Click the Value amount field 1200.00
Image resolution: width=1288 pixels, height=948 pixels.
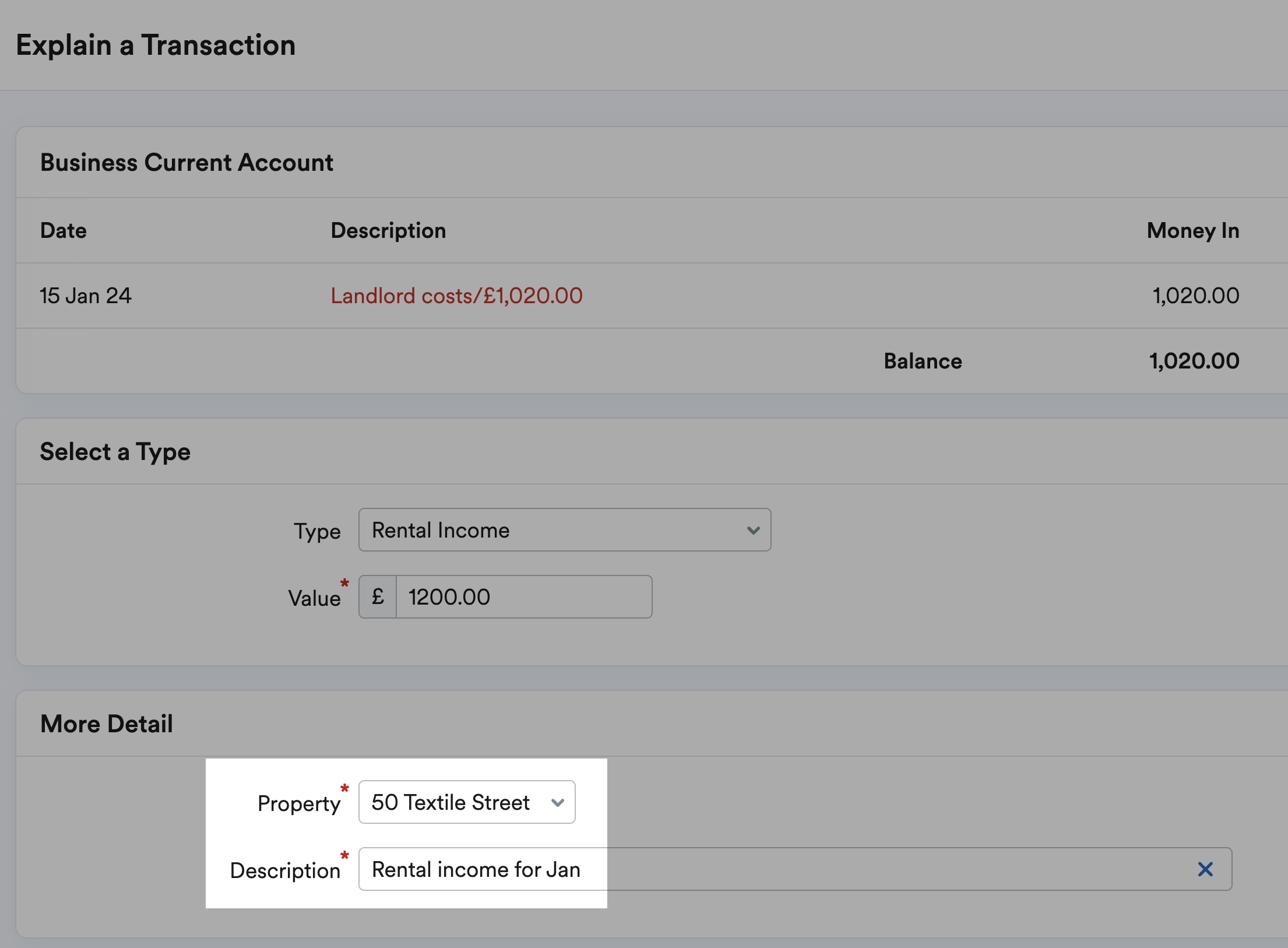(523, 597)
